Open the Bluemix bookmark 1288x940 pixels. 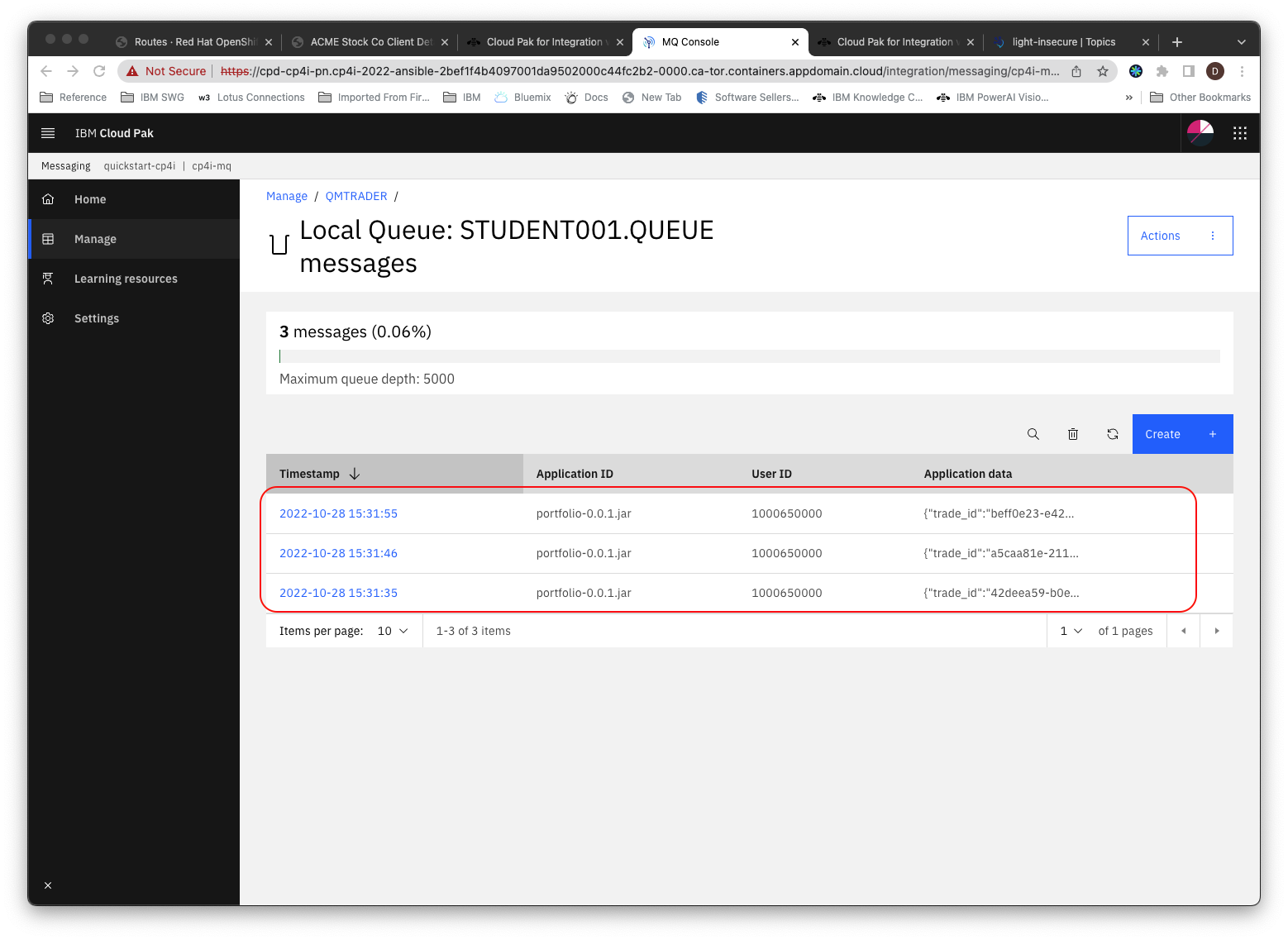522,98
